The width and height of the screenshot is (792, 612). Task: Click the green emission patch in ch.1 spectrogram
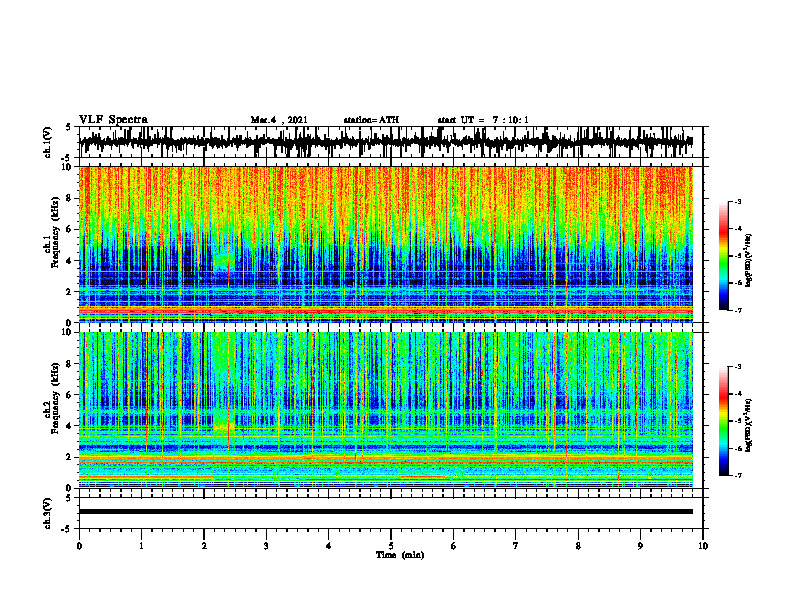224,261
